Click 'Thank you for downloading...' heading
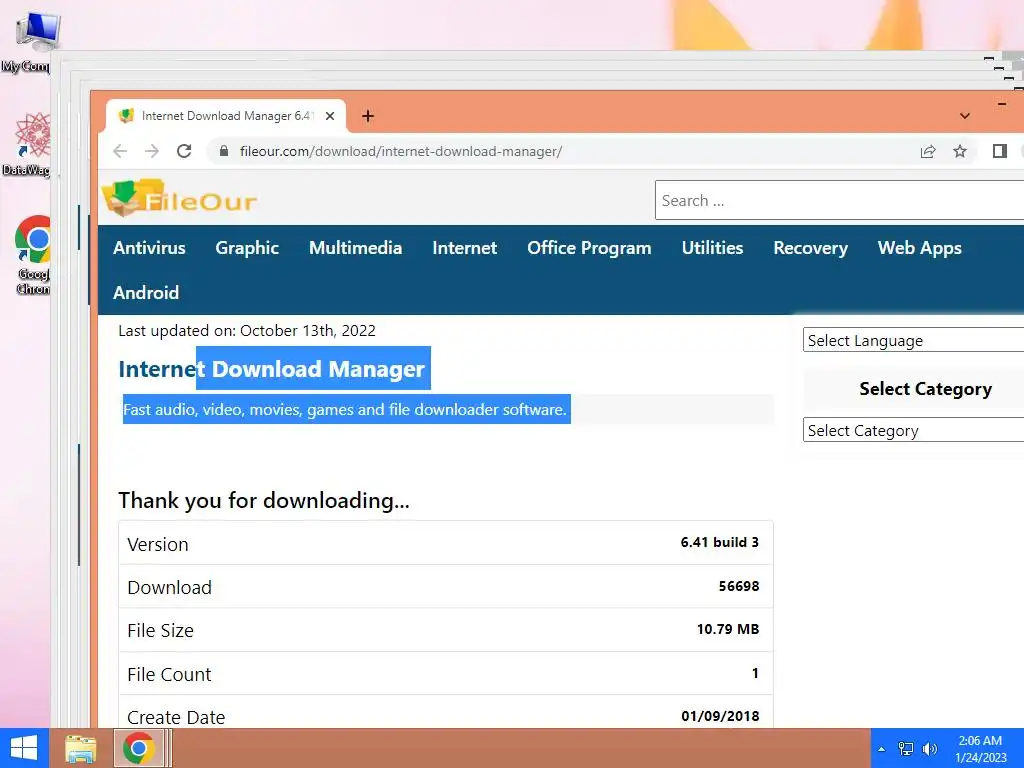This screenshot has height=768, width=1024. point(264,500)
